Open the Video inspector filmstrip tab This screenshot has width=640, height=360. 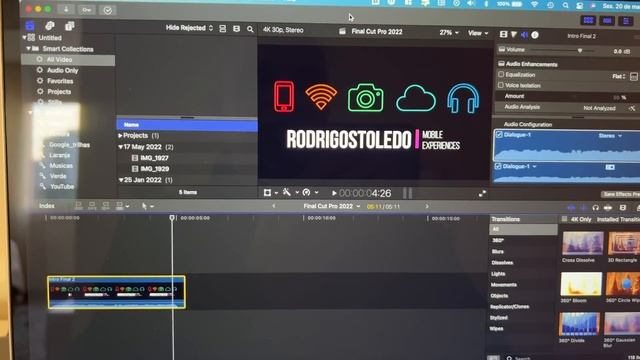pos(504,35)
